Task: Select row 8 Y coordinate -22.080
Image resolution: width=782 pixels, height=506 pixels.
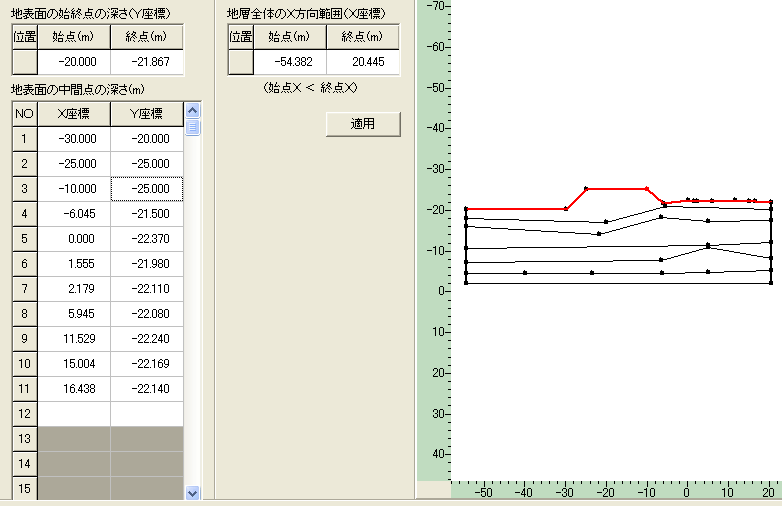Action: (x=147, y=314)
